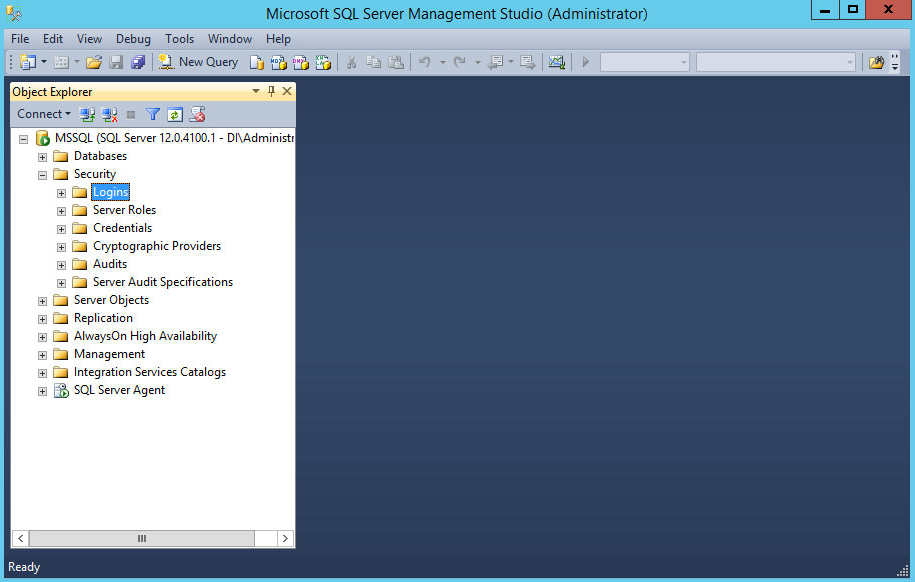Select the Logins folder
The image size is (915, 582).
110,192
